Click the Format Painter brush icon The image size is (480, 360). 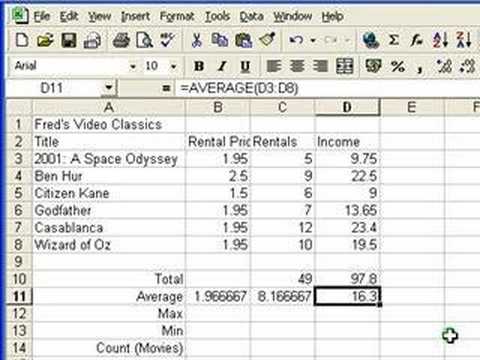(267, 40)
